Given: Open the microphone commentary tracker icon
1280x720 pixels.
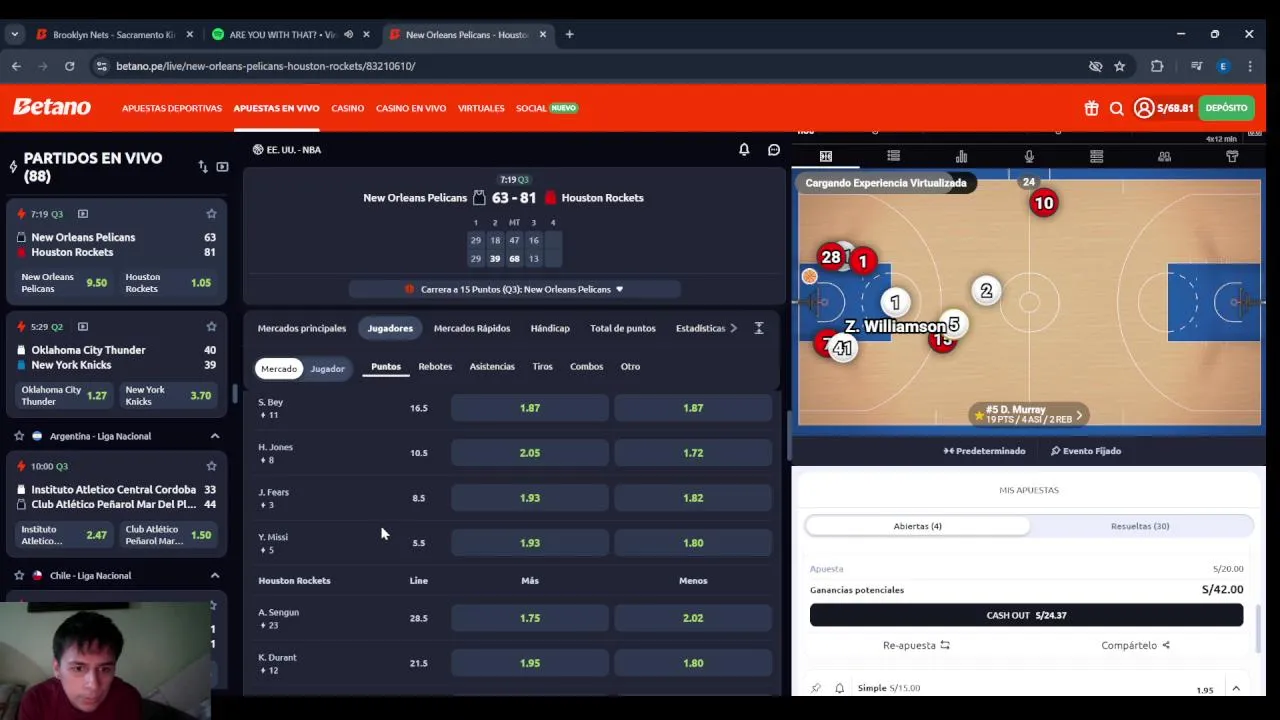Looking at the screenshot, I should click(x=1029, y=156).
